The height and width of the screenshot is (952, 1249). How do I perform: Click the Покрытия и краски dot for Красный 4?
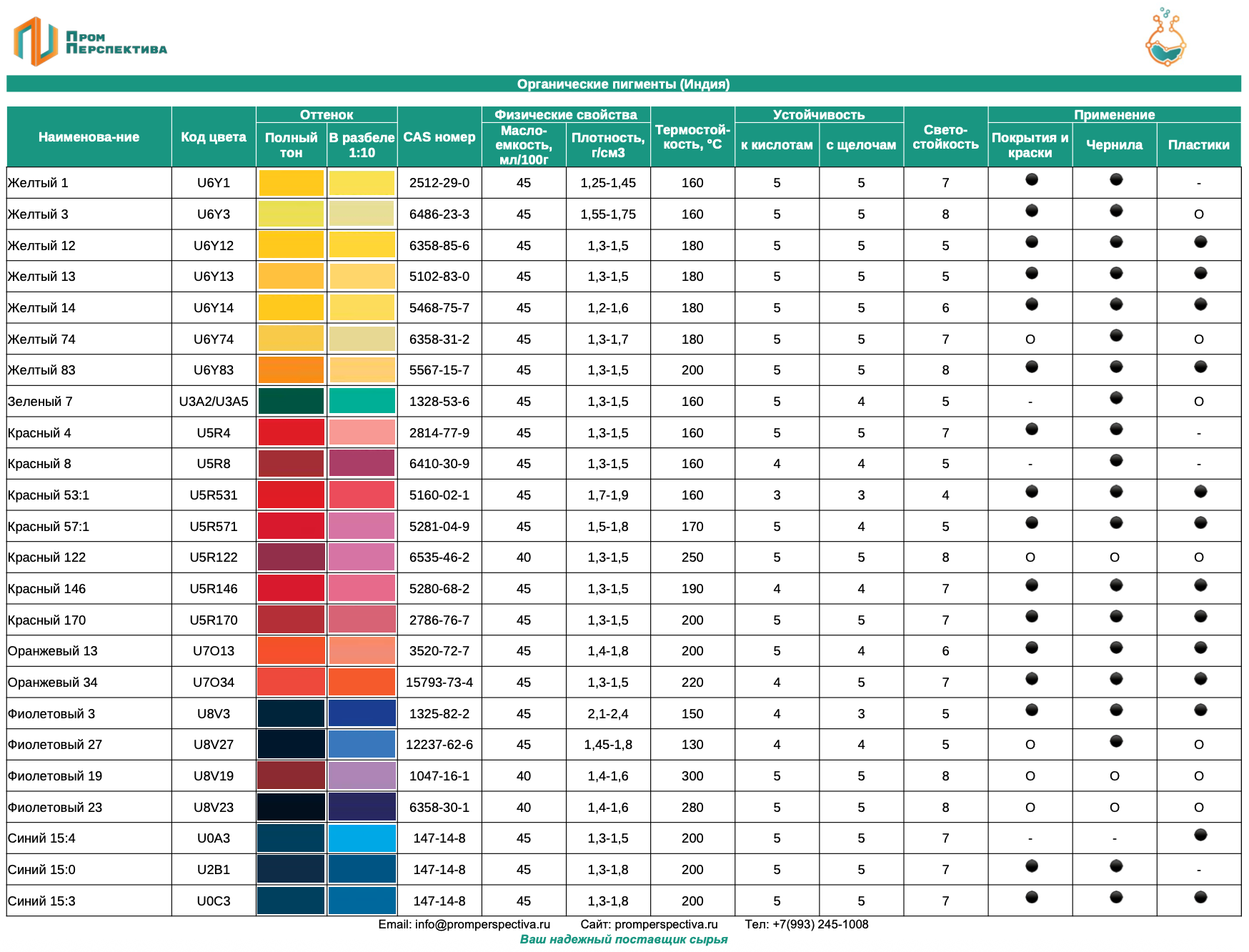[1031, 429]
